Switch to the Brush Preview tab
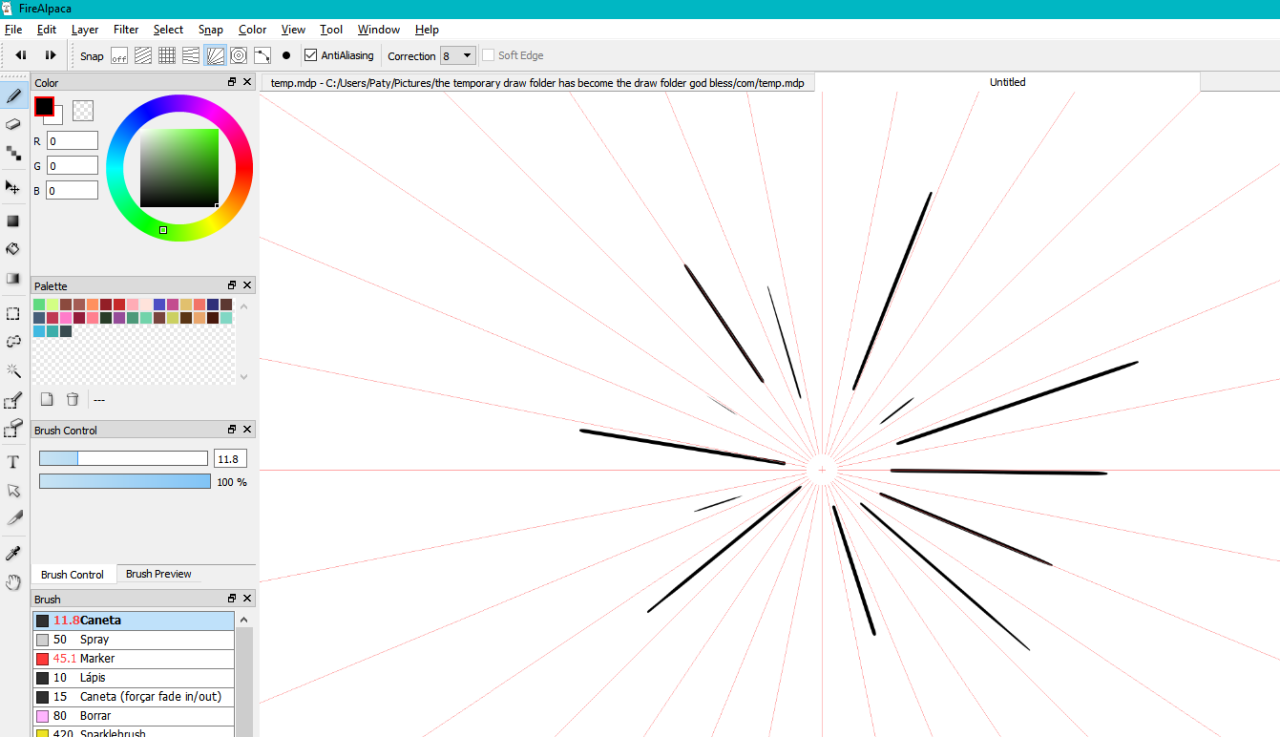 159,574
